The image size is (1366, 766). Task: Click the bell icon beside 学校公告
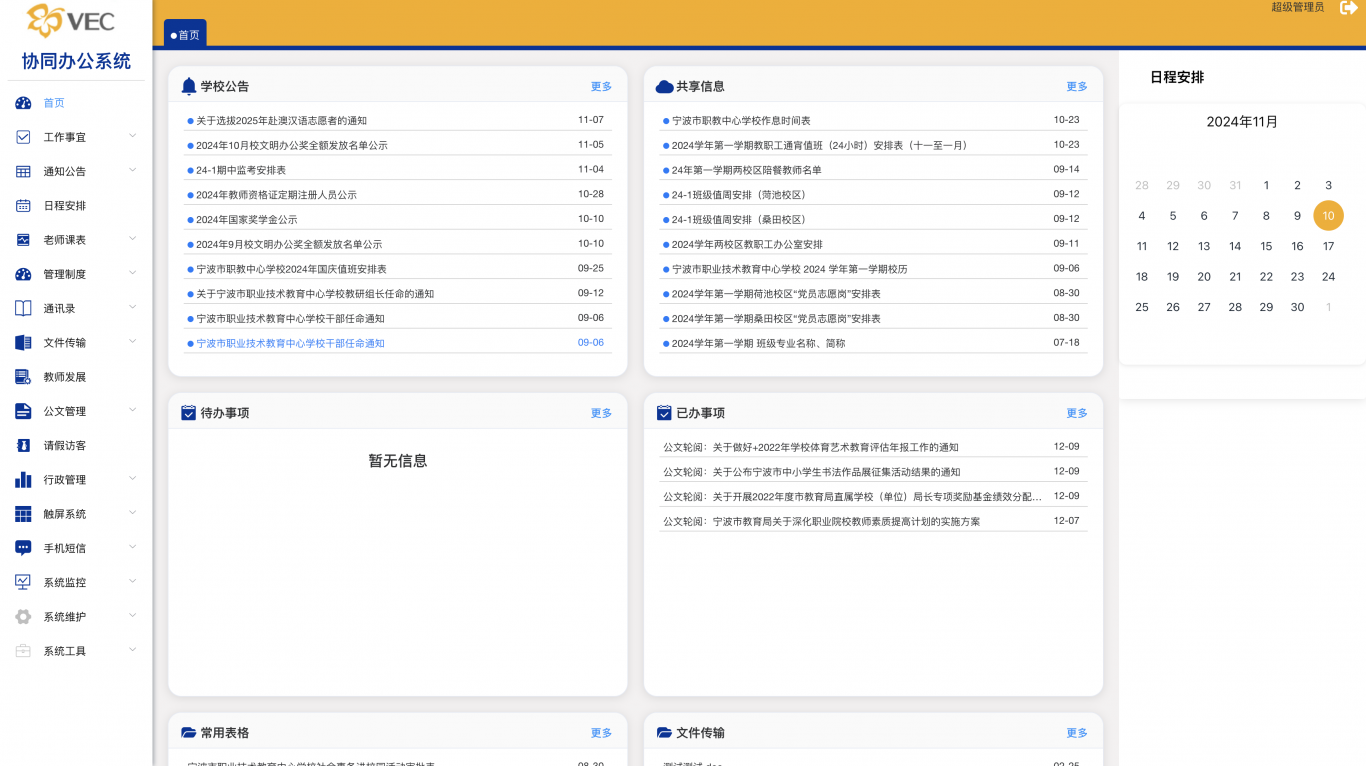click(189, 87)
